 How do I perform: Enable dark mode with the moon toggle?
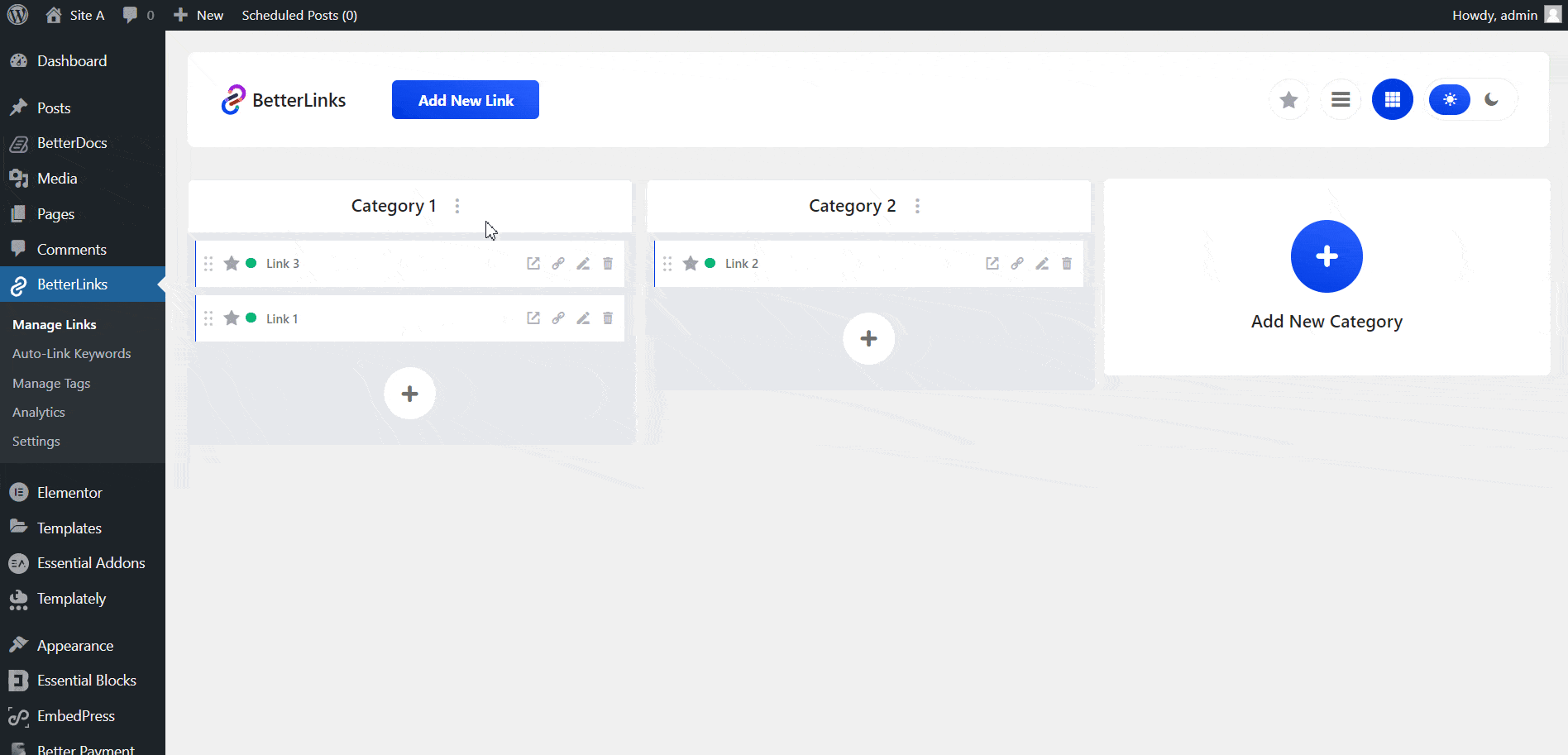[1491, 99]
